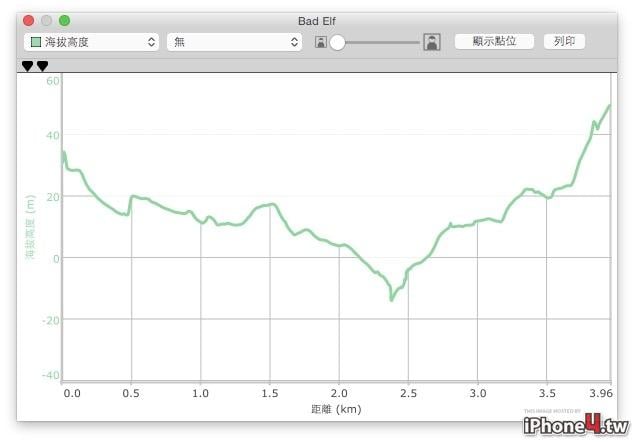Click the Bad Elf window title
The width and height of the screenshot is (634, 442).
(x=317, y=21)
